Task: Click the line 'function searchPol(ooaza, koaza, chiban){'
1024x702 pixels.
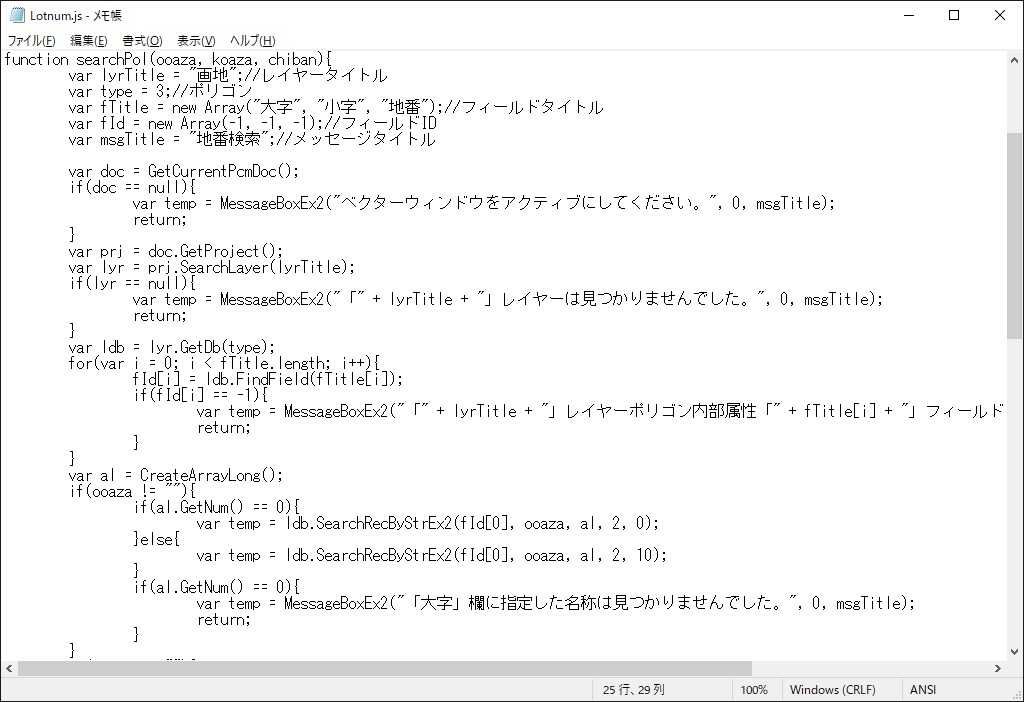Action: tap(168, 59)
